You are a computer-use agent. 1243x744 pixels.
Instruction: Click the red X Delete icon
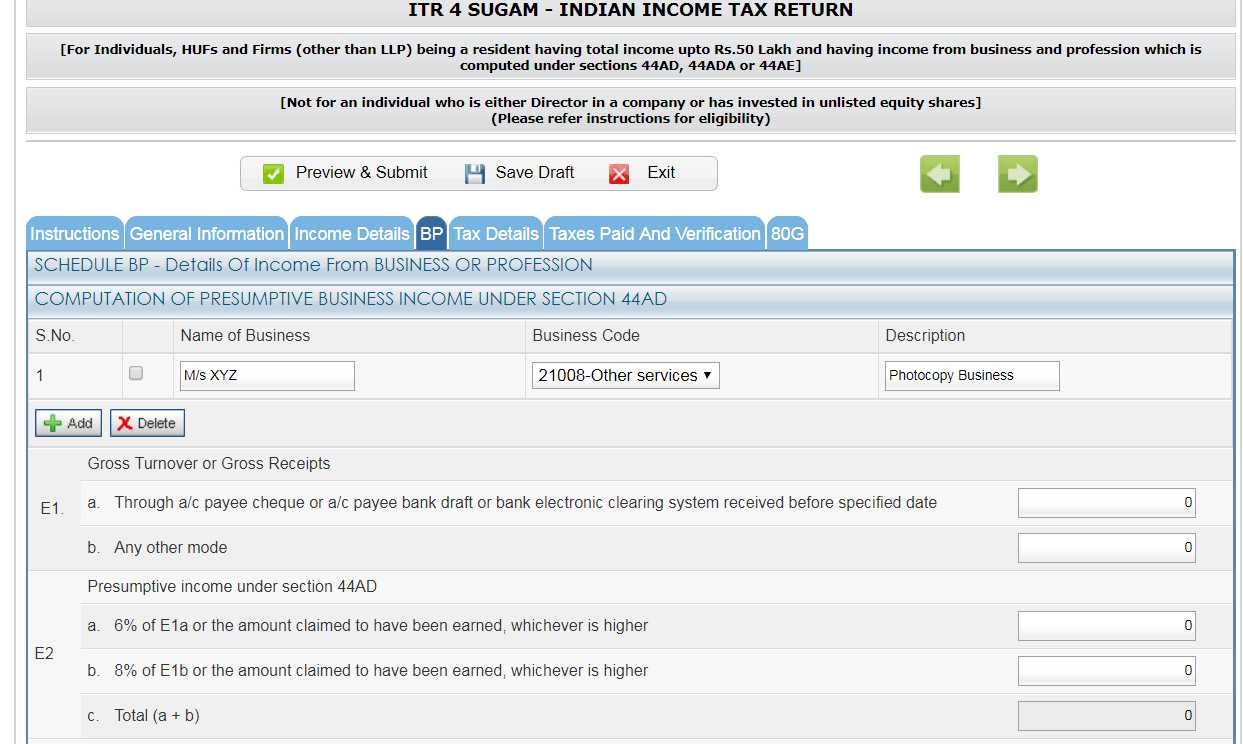coord(124,422)
